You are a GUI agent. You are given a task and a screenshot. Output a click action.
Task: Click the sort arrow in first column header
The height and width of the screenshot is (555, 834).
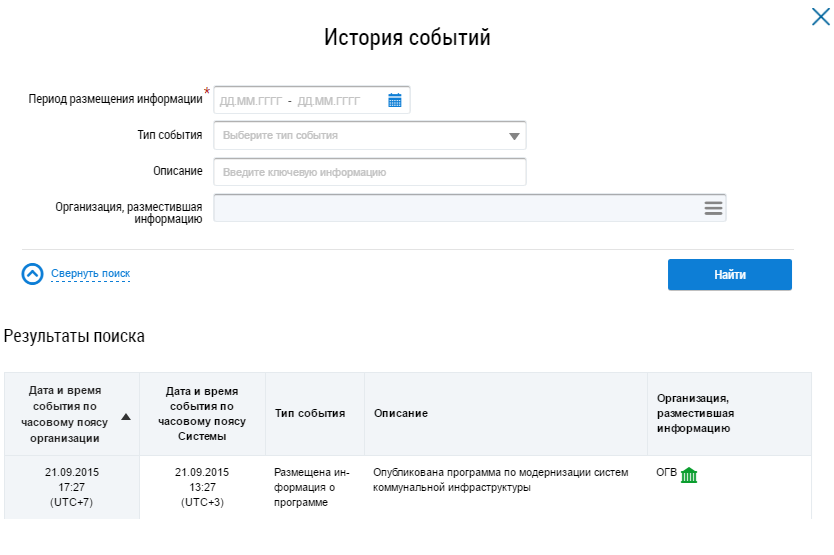point(126,416)
